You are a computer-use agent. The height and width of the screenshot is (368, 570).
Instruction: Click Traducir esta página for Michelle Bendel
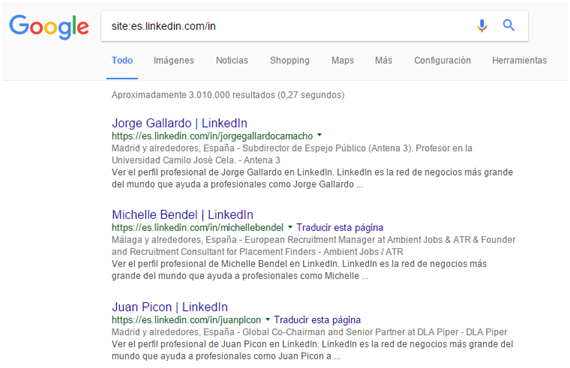click(x=340, y=228)
